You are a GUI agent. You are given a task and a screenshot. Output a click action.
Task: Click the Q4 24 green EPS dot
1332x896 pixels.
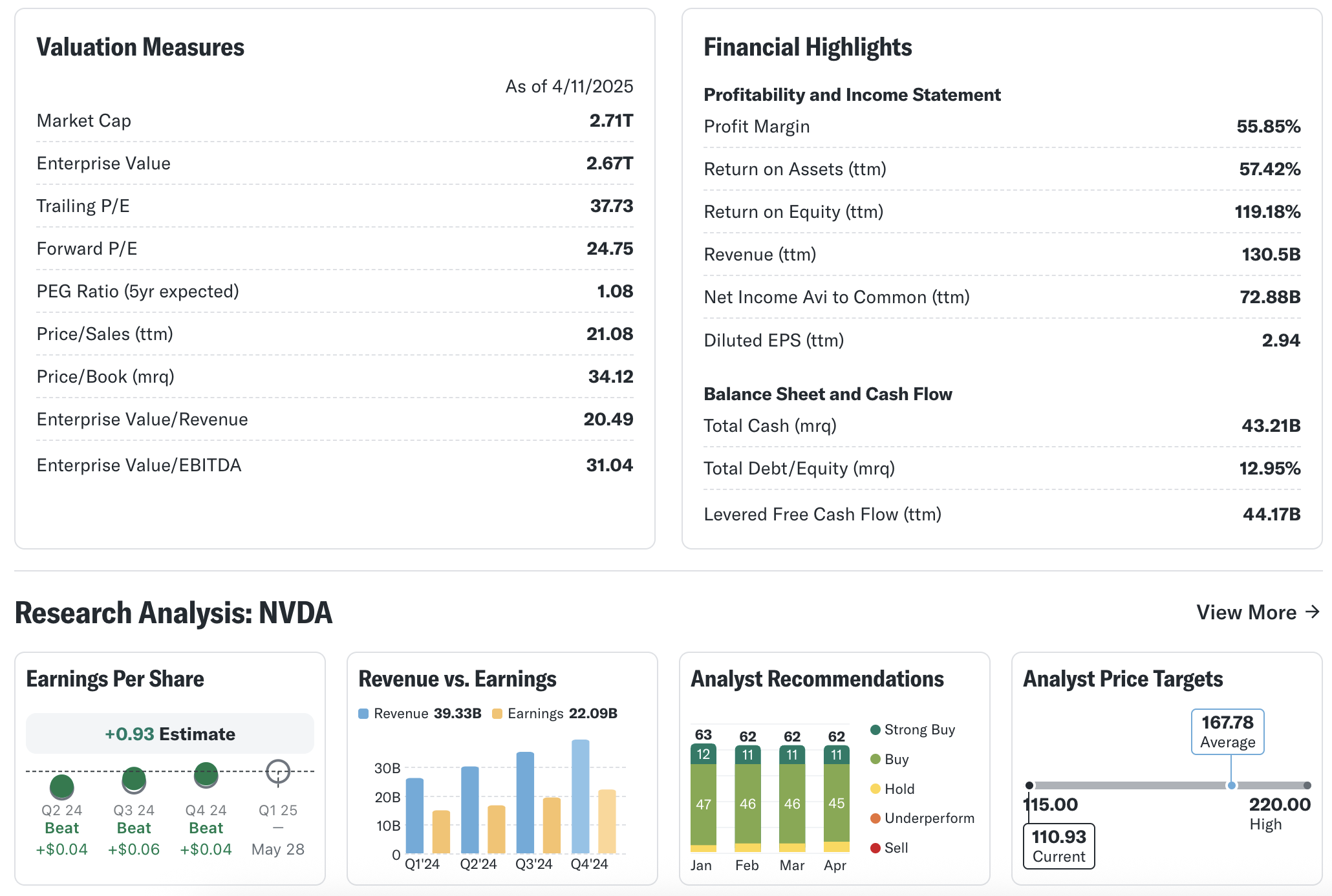point(206,774)
